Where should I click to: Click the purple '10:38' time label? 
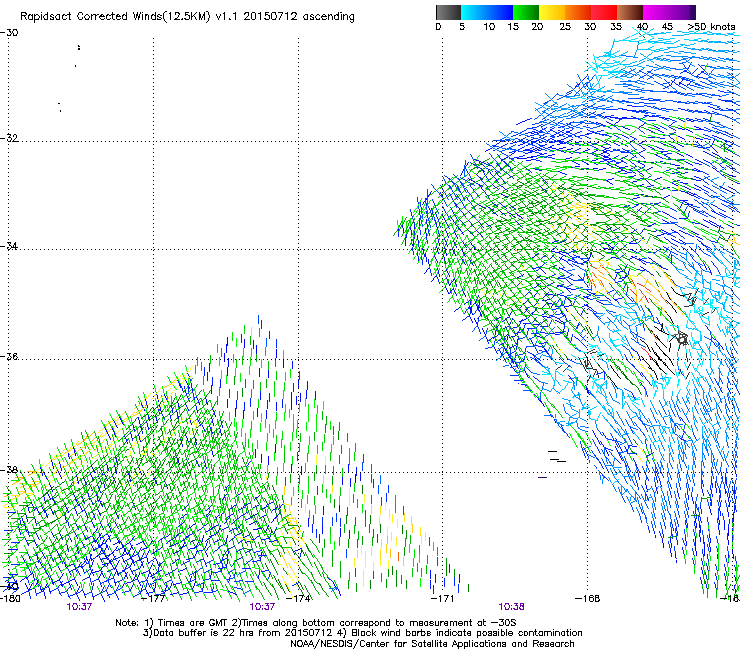click(511, 607)
